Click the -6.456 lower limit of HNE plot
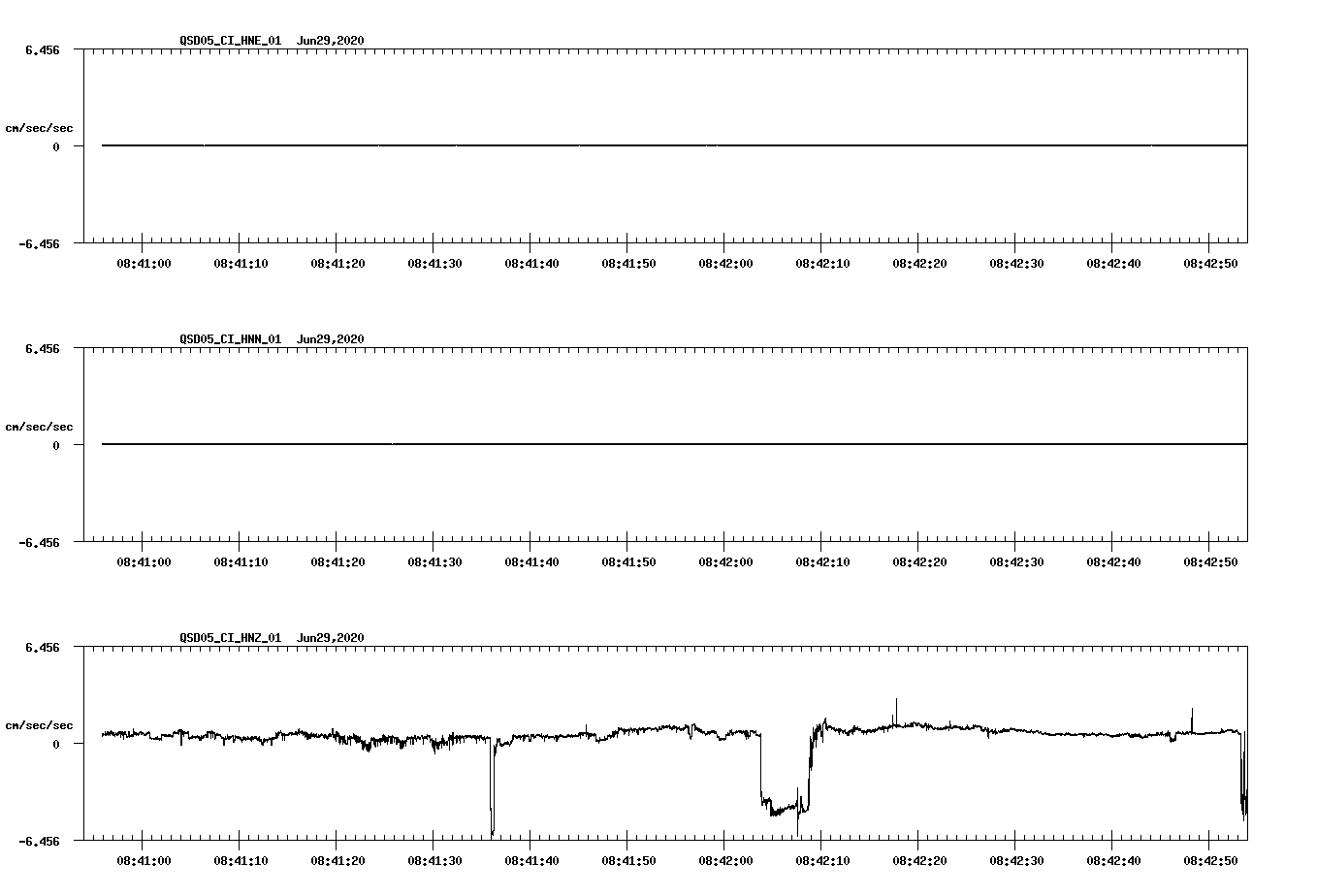The image size is (1317, 896). tap(40, 244)
